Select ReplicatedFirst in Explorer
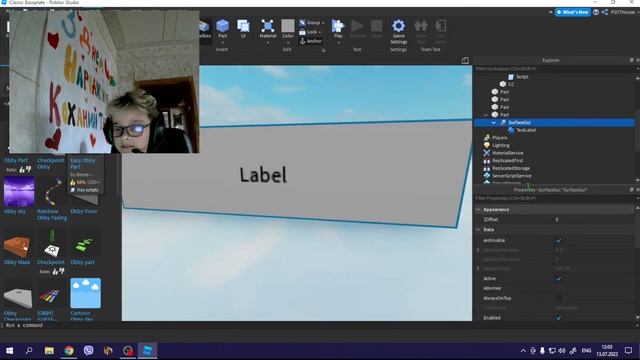The height and width of the screenshot is (360, 640). (x=503, y=161)
